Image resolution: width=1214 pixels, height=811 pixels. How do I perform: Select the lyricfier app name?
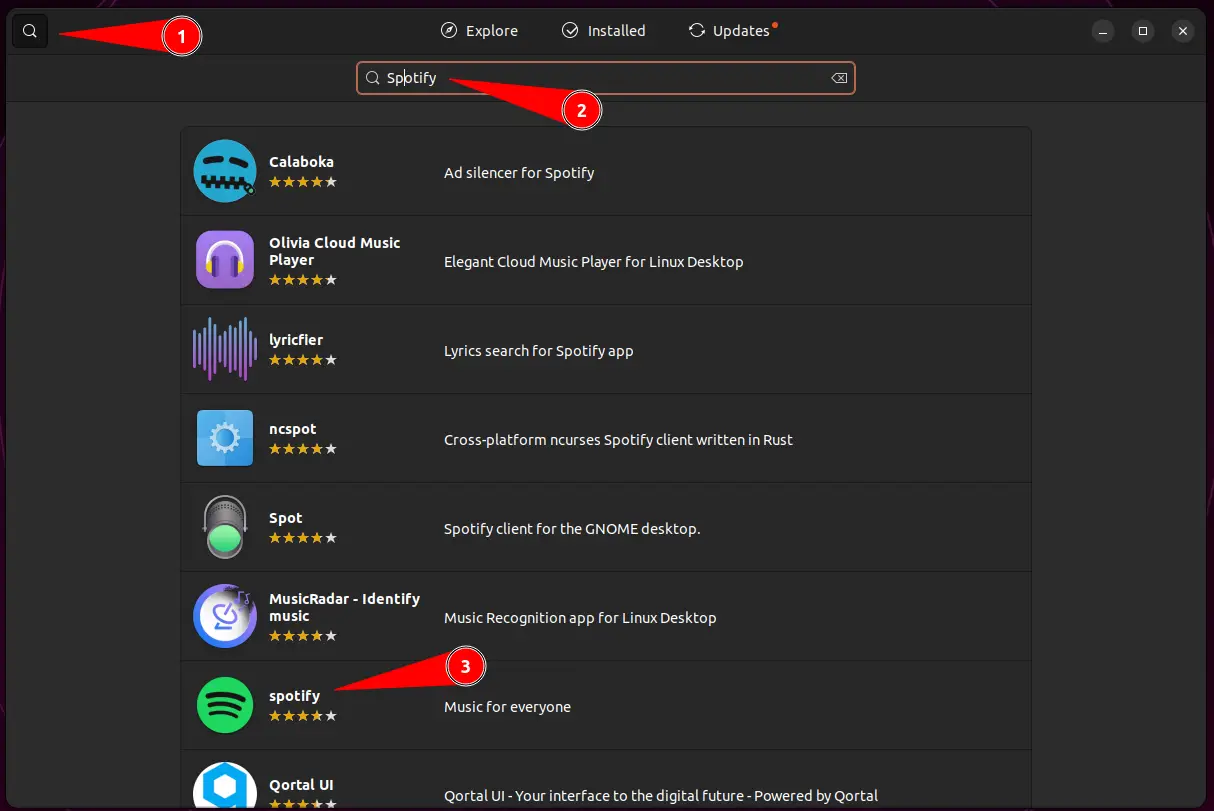point(296,340)
